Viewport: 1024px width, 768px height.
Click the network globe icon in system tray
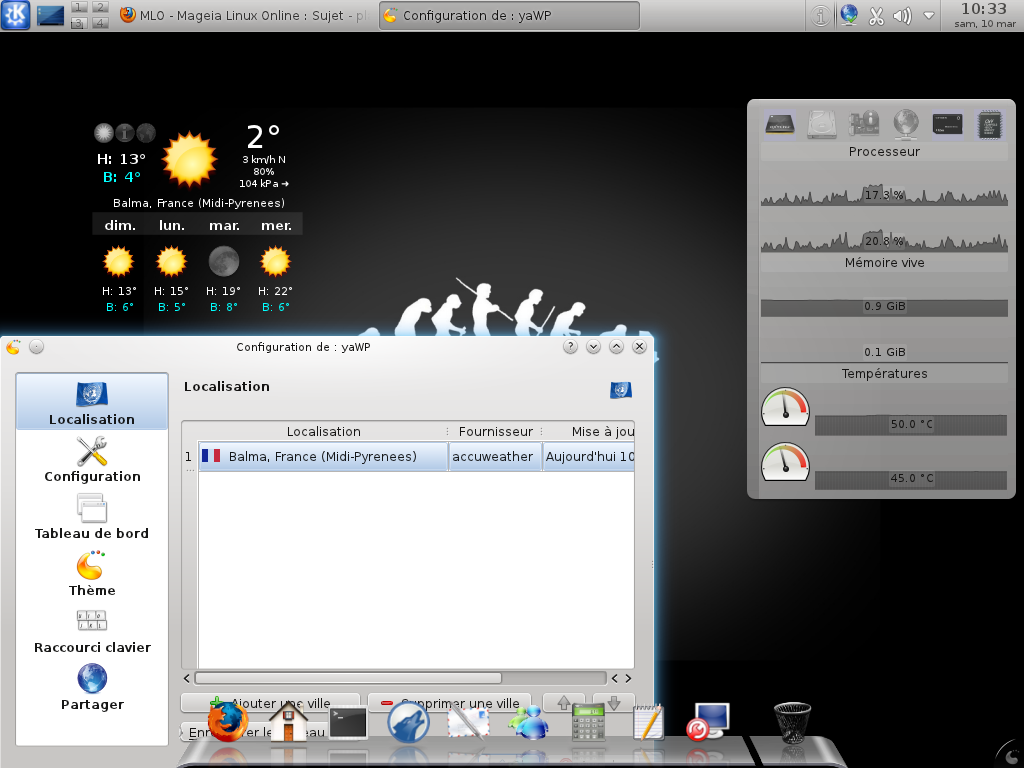(849, 15)
